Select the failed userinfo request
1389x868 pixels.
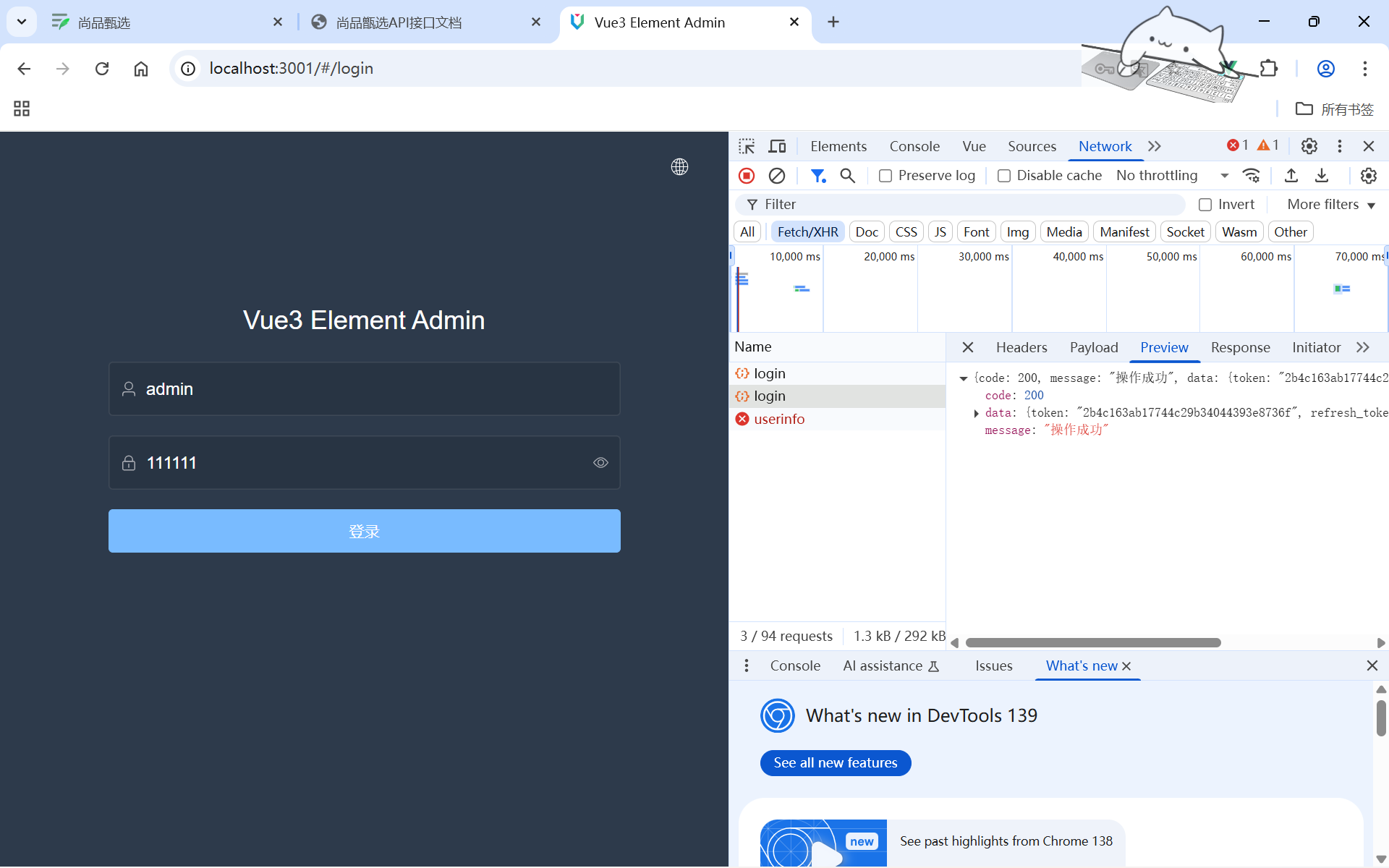coord(837,419)
